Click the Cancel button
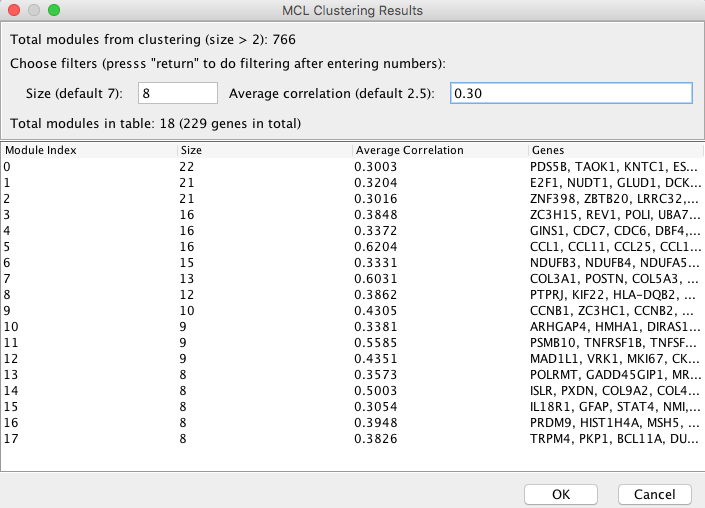The image size is (705, 508). [x=654, y=495]
